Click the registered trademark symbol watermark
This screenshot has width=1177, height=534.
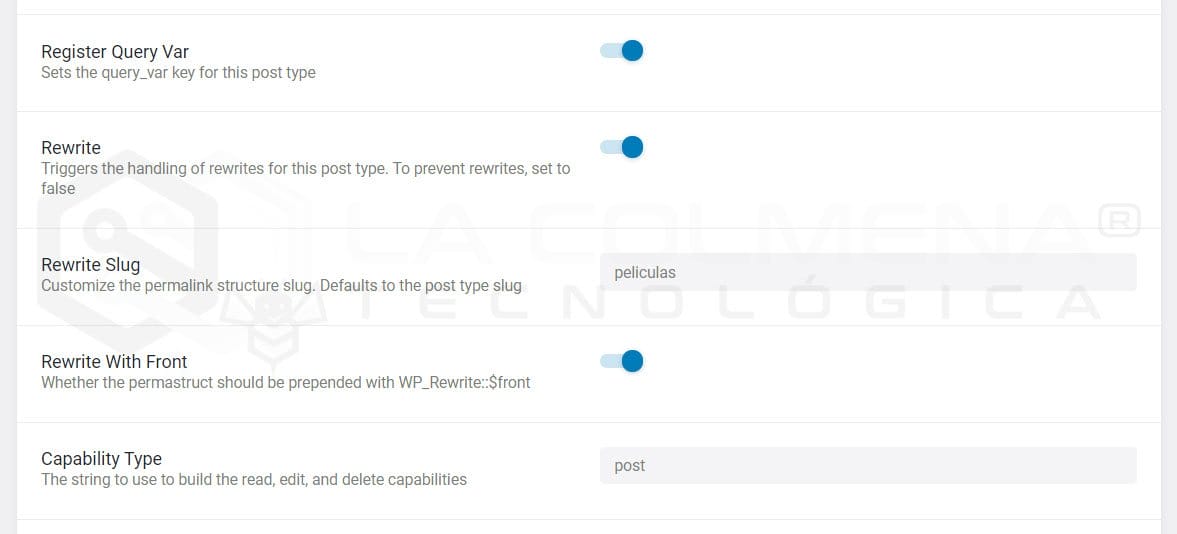pyautogui.click(x=1118, y=221)
